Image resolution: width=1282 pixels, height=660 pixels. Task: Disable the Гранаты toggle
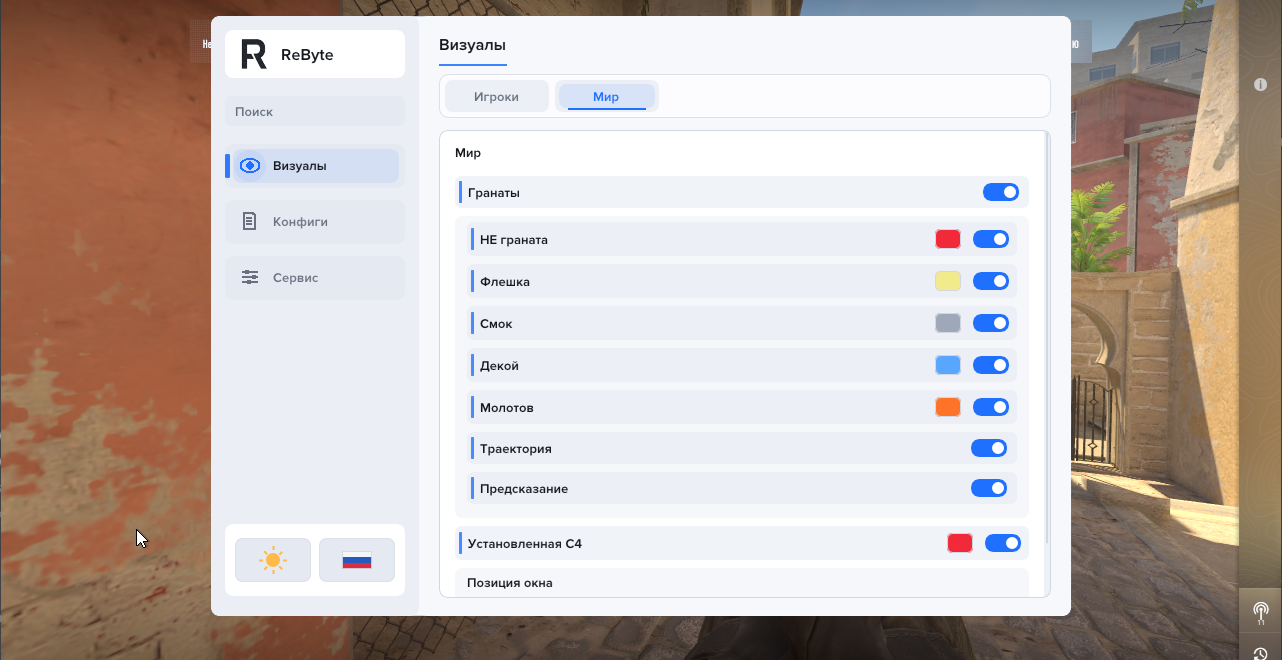coord(1001,192)
